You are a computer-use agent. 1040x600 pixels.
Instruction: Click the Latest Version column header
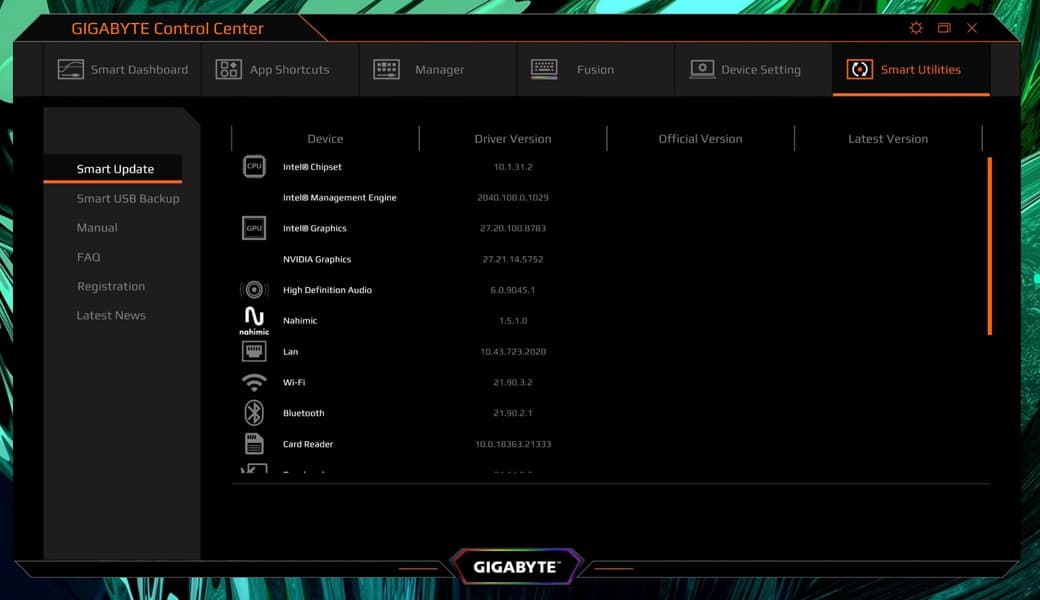pyautogui.click(x=887, y=139)
